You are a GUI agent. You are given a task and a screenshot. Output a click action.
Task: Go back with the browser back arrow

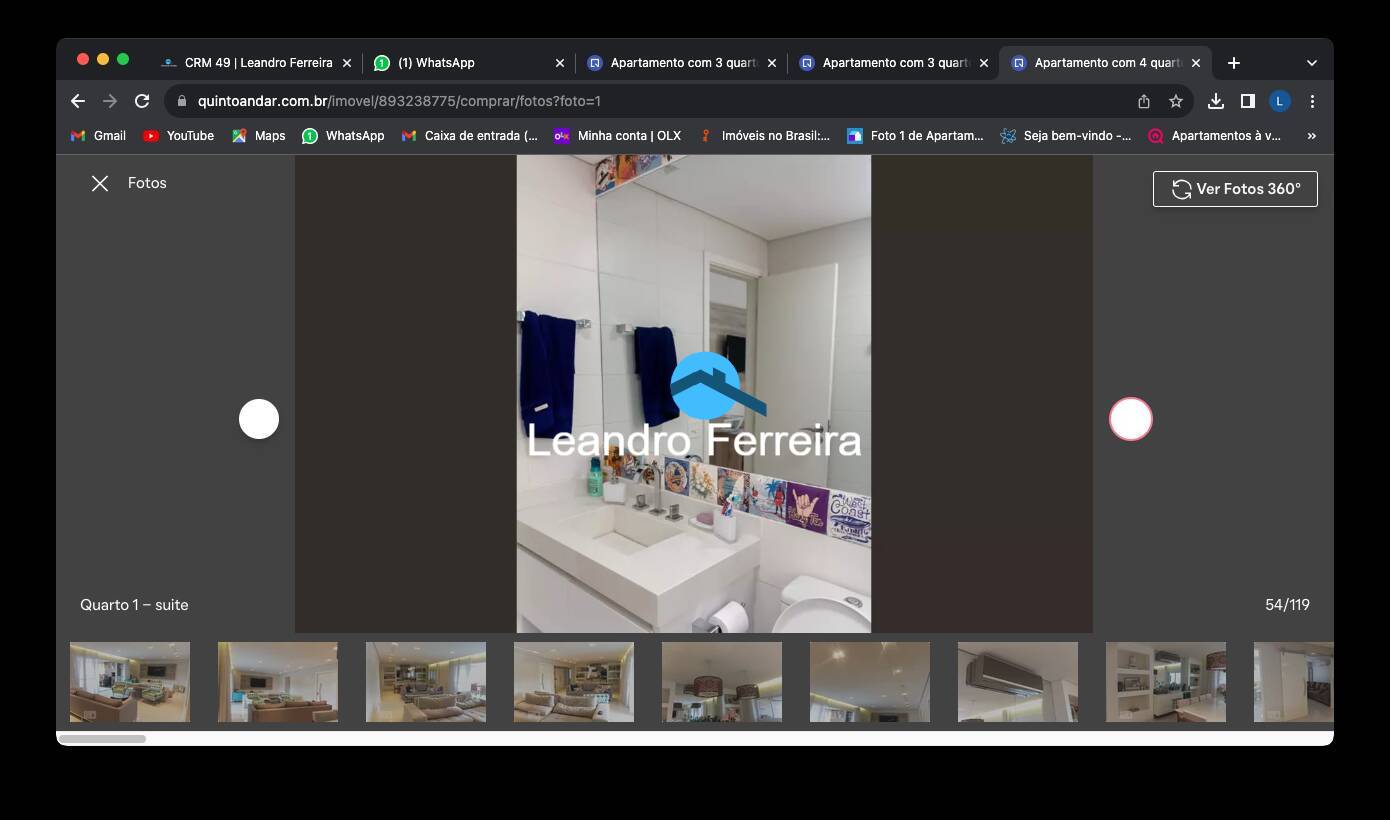coord(78,101)
